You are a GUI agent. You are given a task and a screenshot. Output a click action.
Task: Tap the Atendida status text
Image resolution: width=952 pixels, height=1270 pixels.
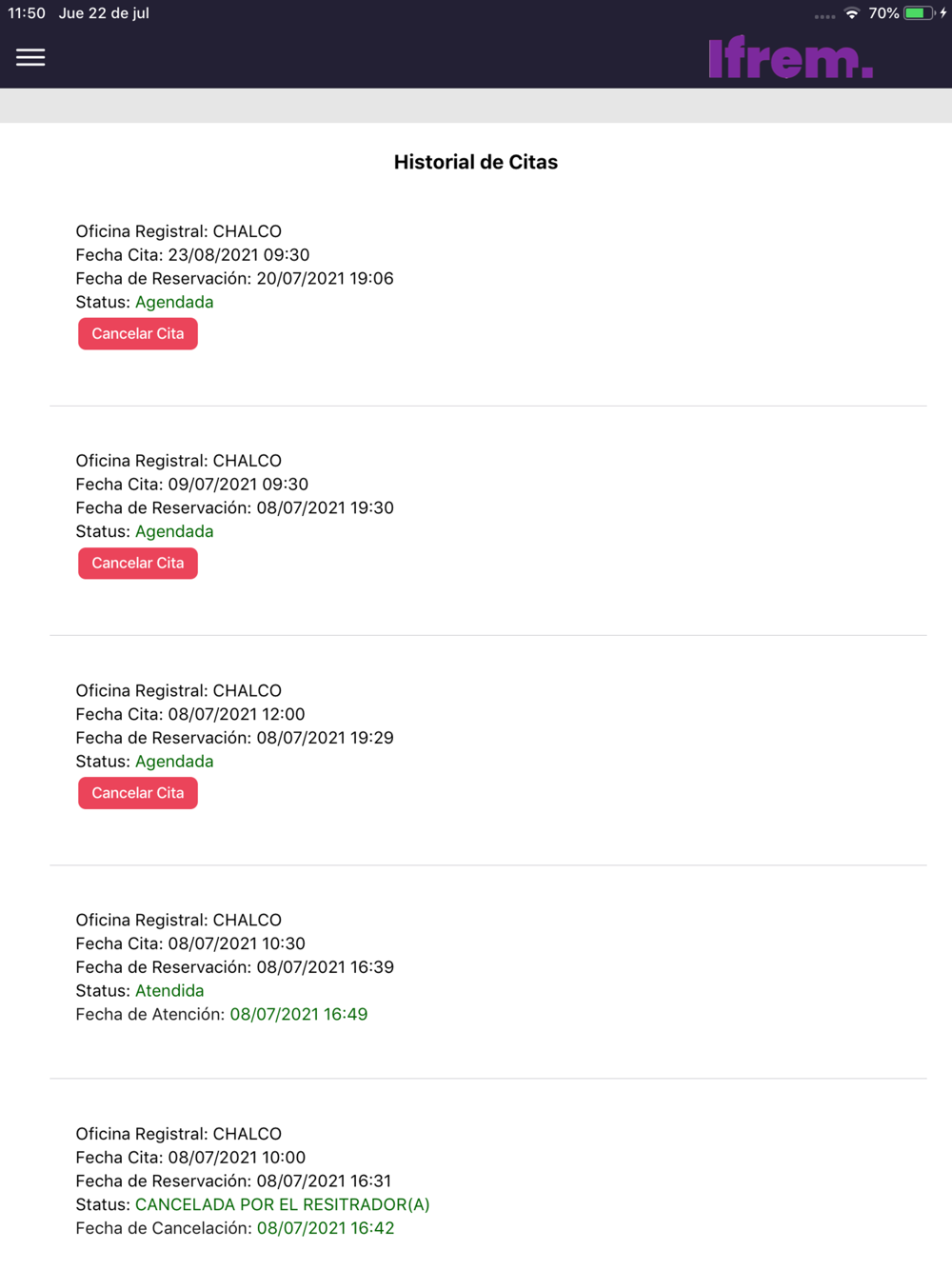pyautogui.click(x=169, y=991)
